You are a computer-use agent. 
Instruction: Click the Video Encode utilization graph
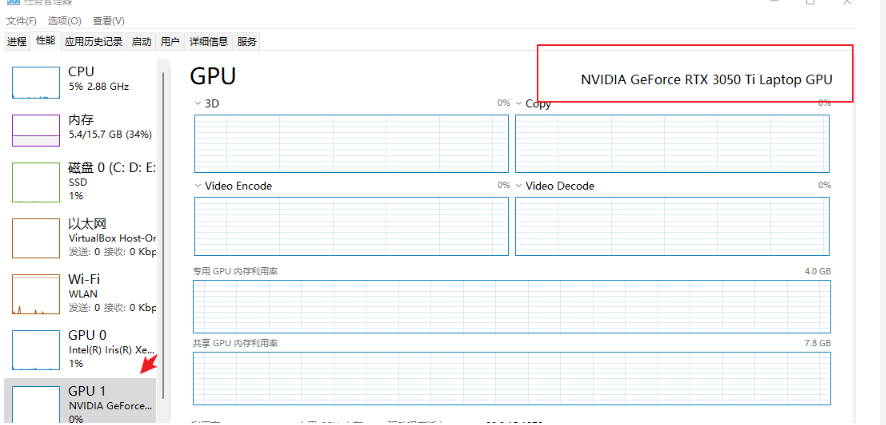pyautogui.click(x=351, y=226)
